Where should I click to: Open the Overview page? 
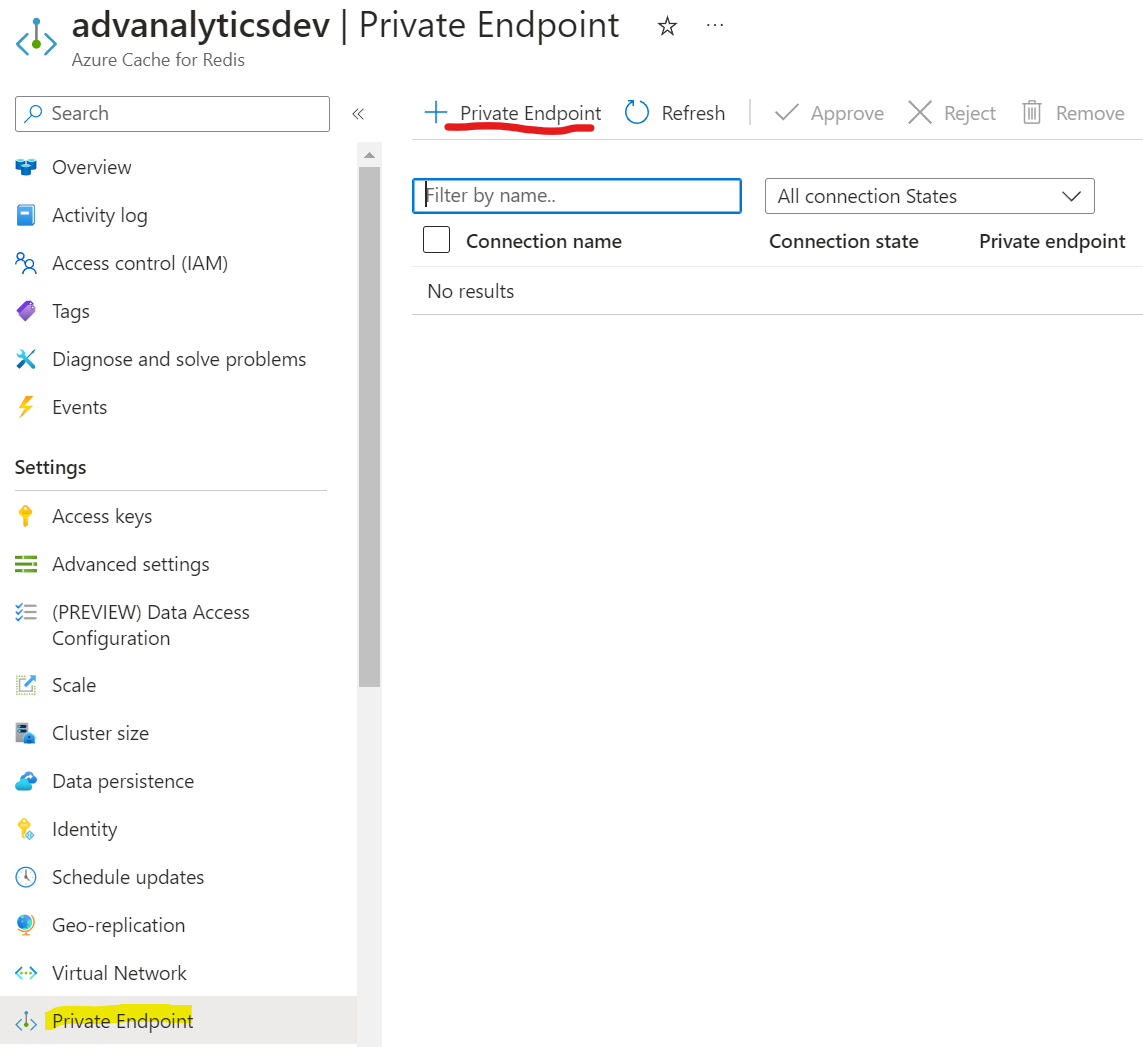tap(92, 167)
